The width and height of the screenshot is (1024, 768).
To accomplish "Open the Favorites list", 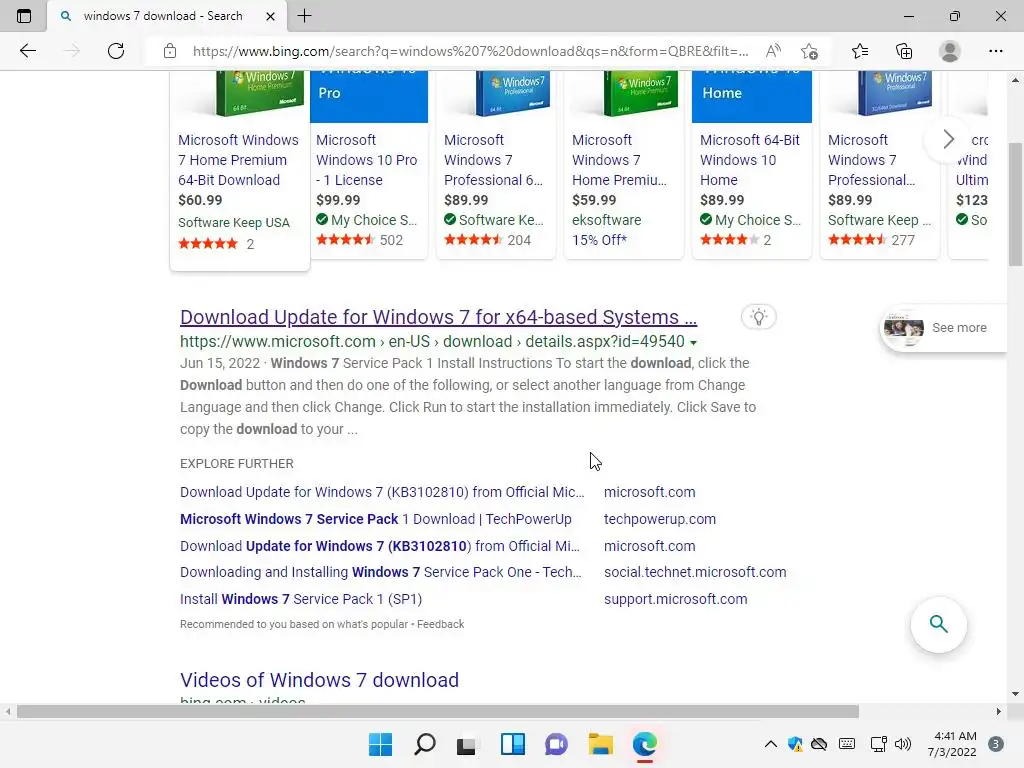I will coord(860,51).
